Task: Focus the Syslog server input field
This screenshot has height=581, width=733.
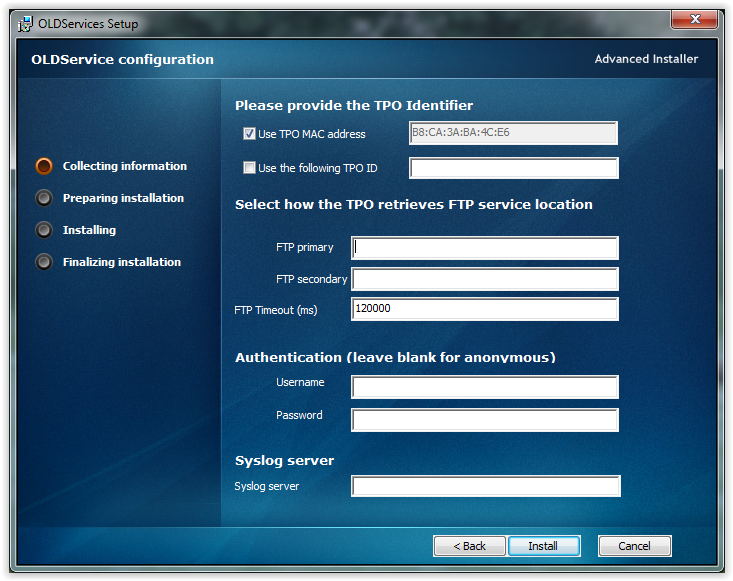Action: coord(485,486)
